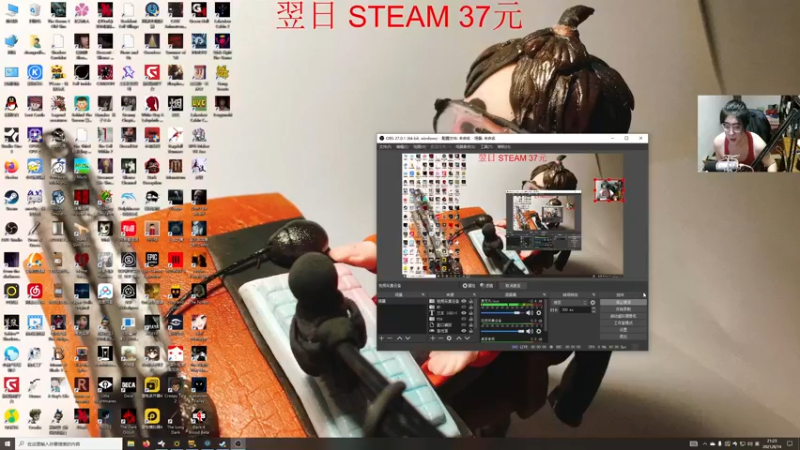800x450 pixels.
Task: Click the Windows Start button
Action: 7,443
